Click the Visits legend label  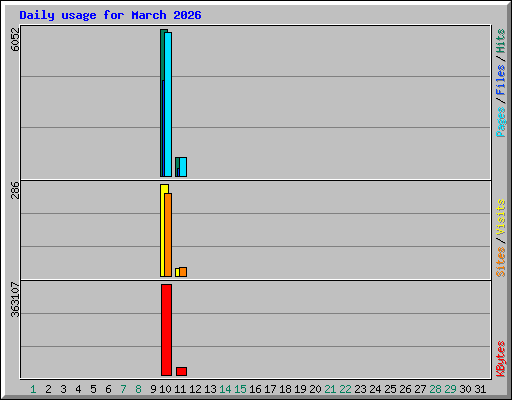pos(501,217)
